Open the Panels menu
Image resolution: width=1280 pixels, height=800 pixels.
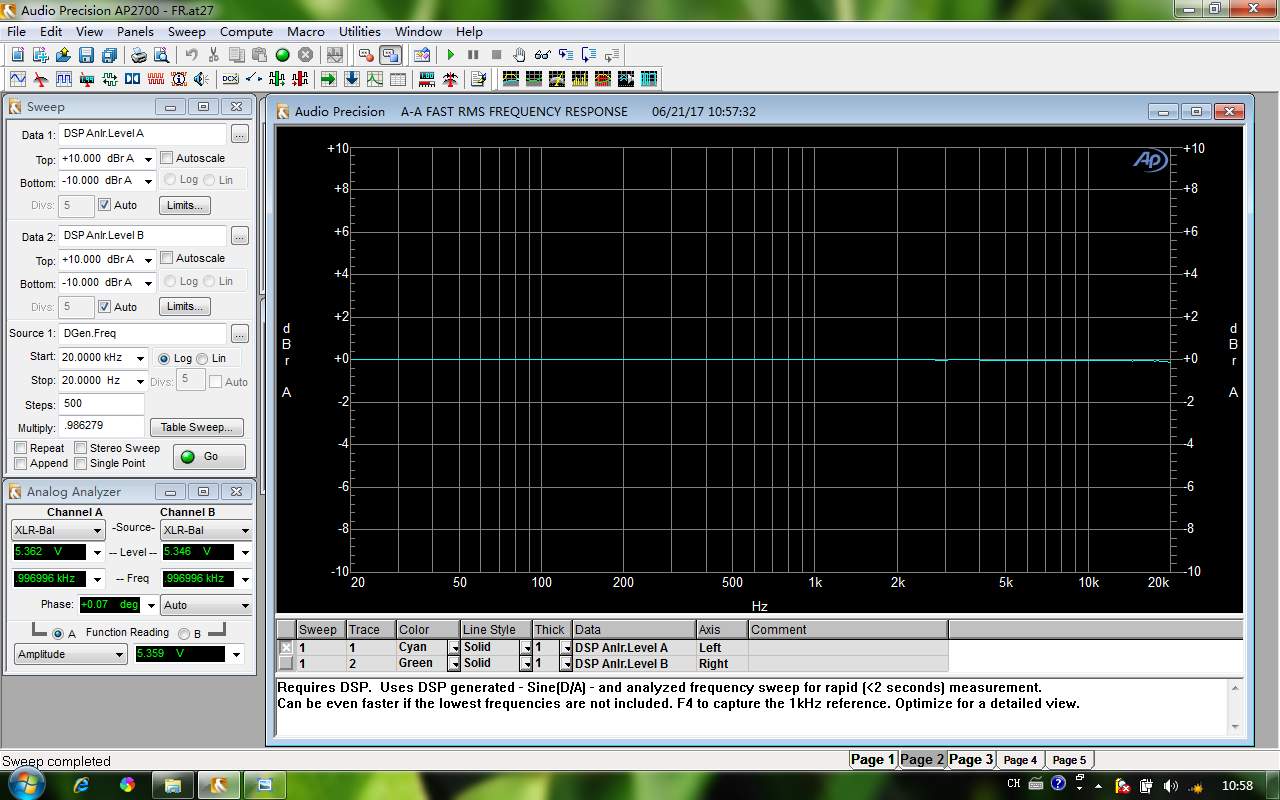pos(135,32)
